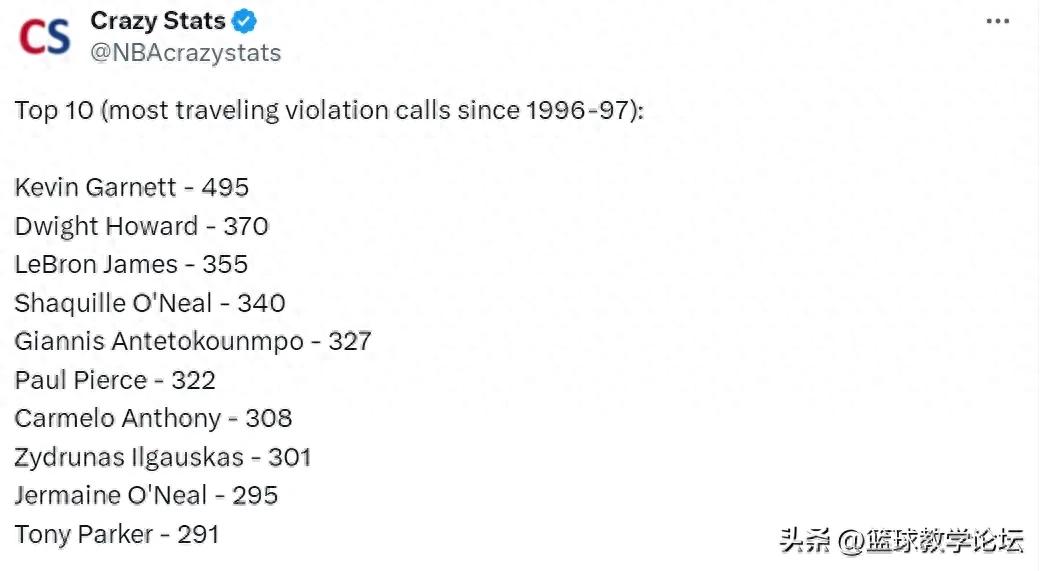Click the @NBAcrazystats handle
This screenshot has width=1041, height=571.
click(186, 53)
